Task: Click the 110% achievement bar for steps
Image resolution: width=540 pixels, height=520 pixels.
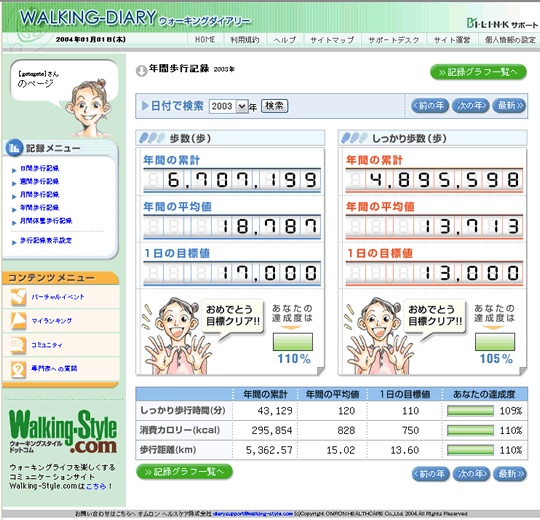Action: coord(293,342)
